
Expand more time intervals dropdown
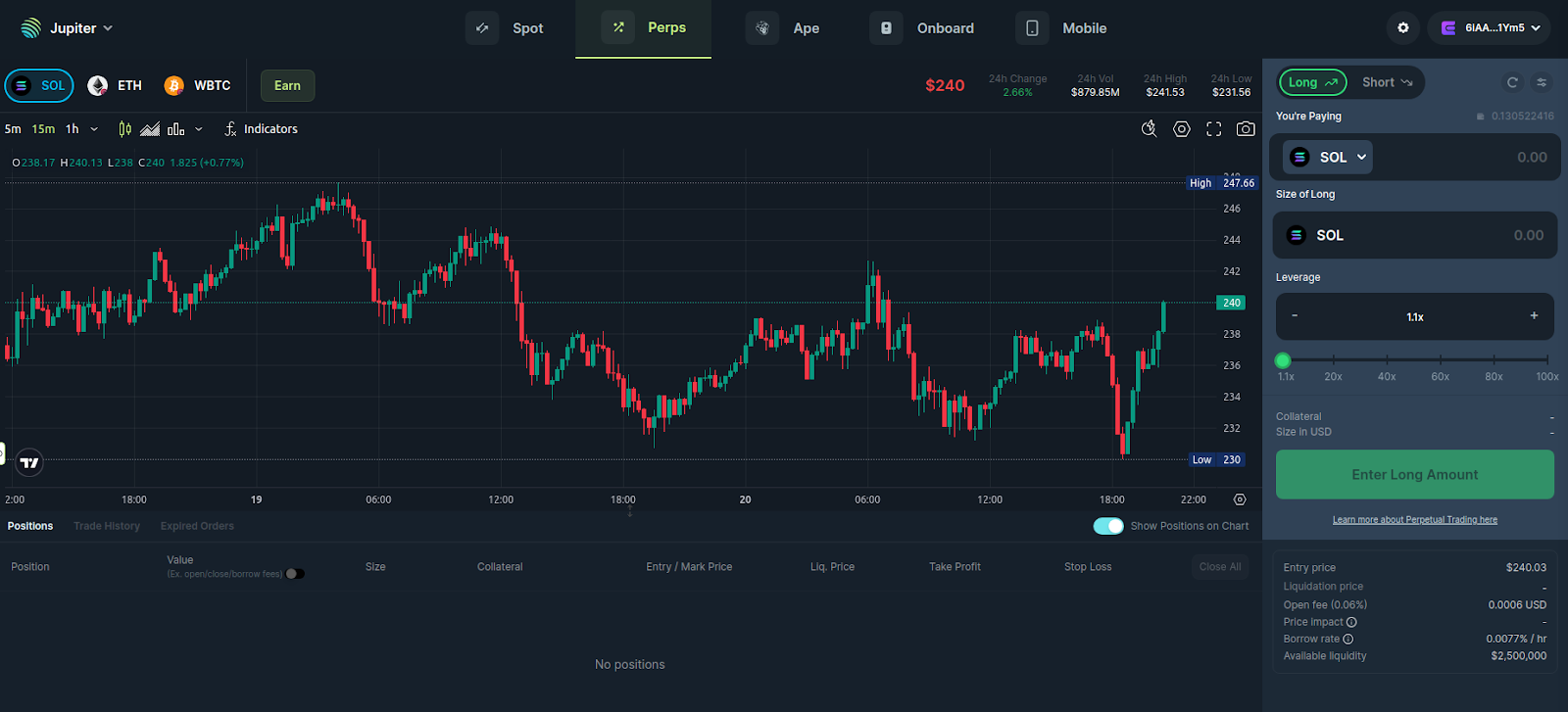pyautogui.click(x=94, y=129)
